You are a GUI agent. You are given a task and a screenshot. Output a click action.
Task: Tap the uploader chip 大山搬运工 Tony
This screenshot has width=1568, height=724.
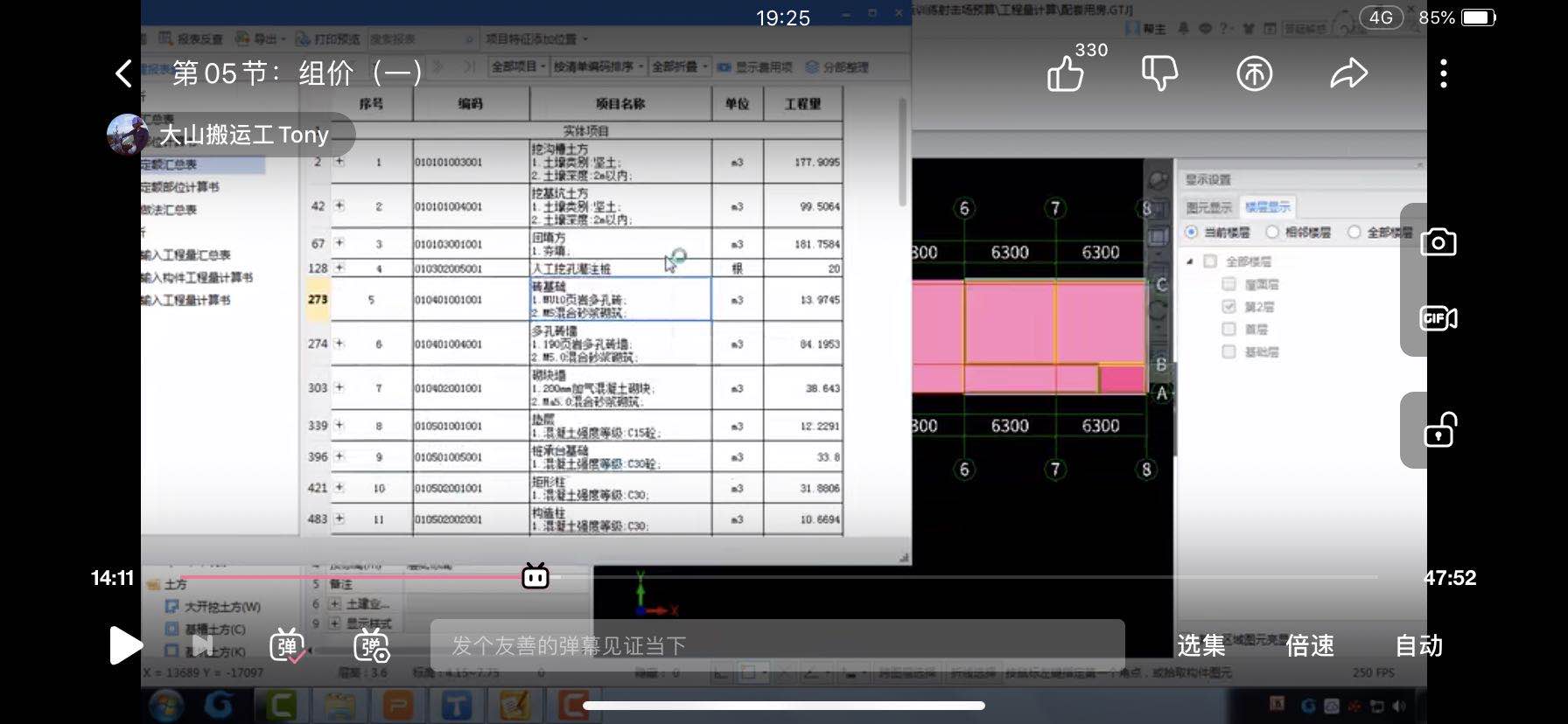pos(231,135)
